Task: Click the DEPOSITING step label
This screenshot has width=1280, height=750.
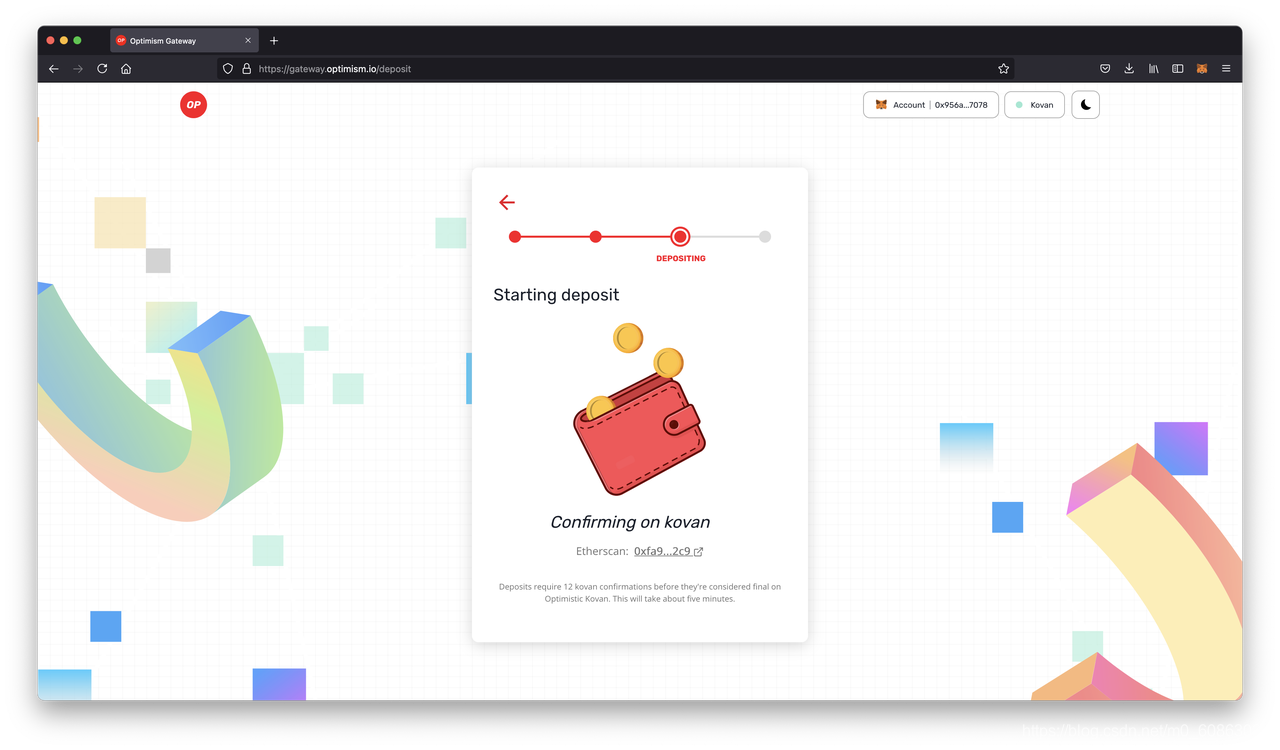Action: tap(681, 259)
